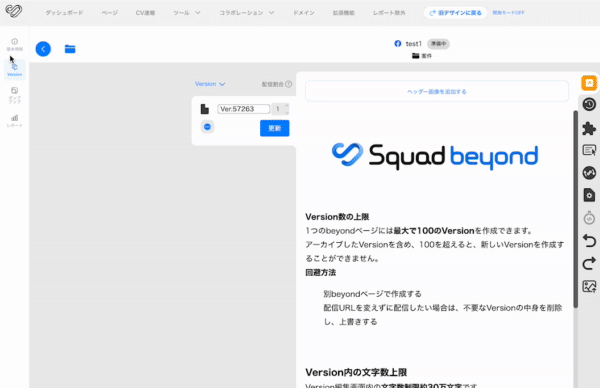
Task: Click the 回避方法 heading
Action: click(x=321, y=272)
